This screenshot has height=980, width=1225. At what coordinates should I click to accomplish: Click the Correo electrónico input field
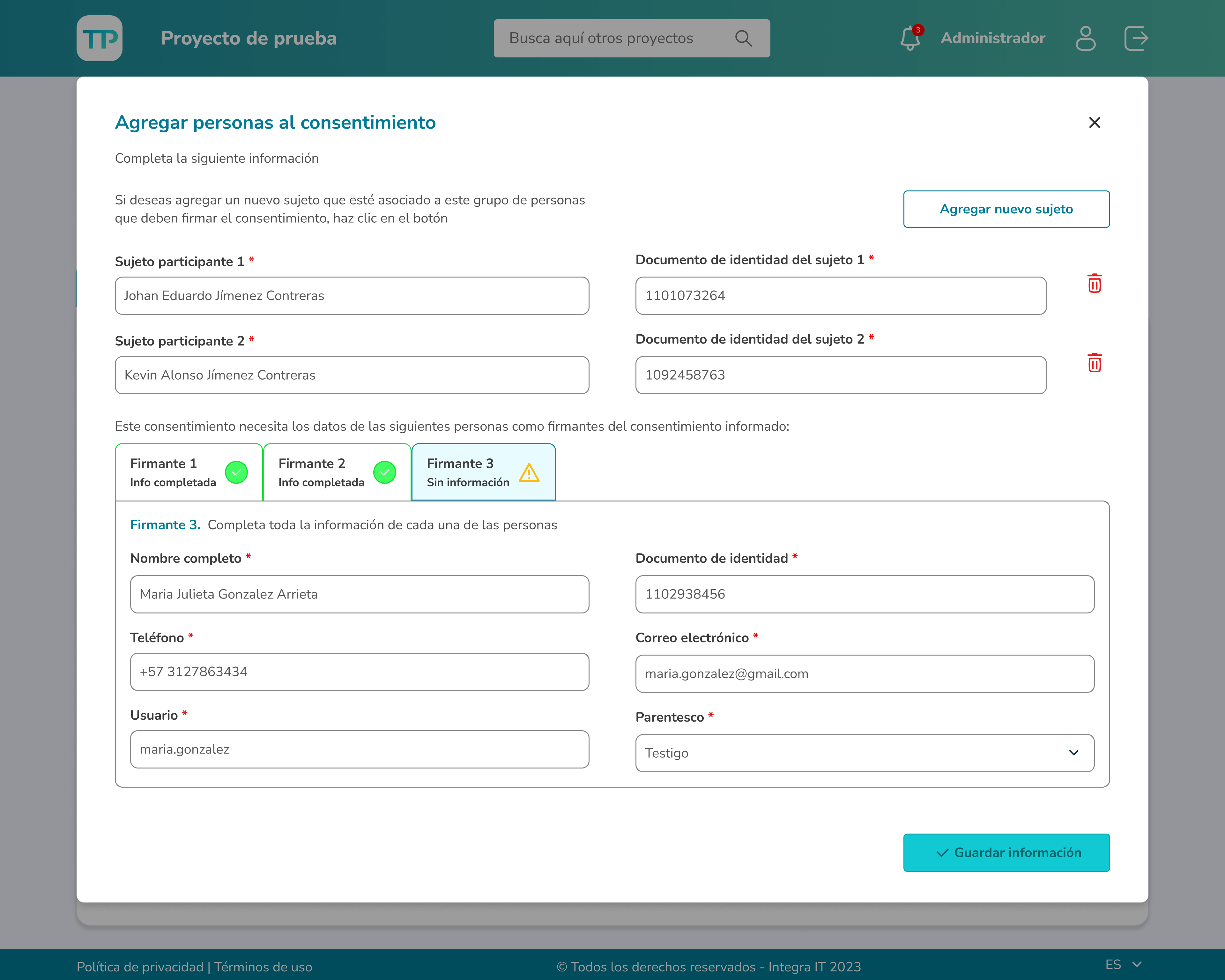[x=864, y=674]
